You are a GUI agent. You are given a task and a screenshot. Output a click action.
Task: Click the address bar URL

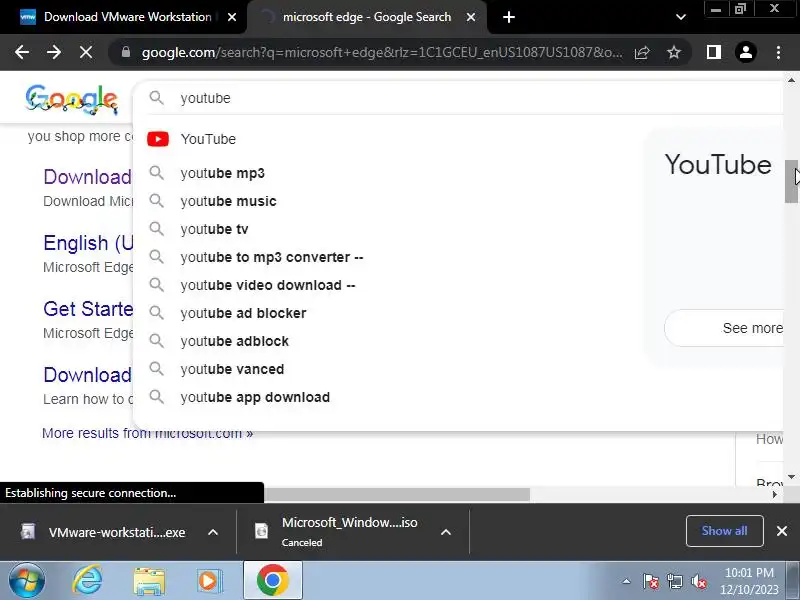click(x=382, y=52)
